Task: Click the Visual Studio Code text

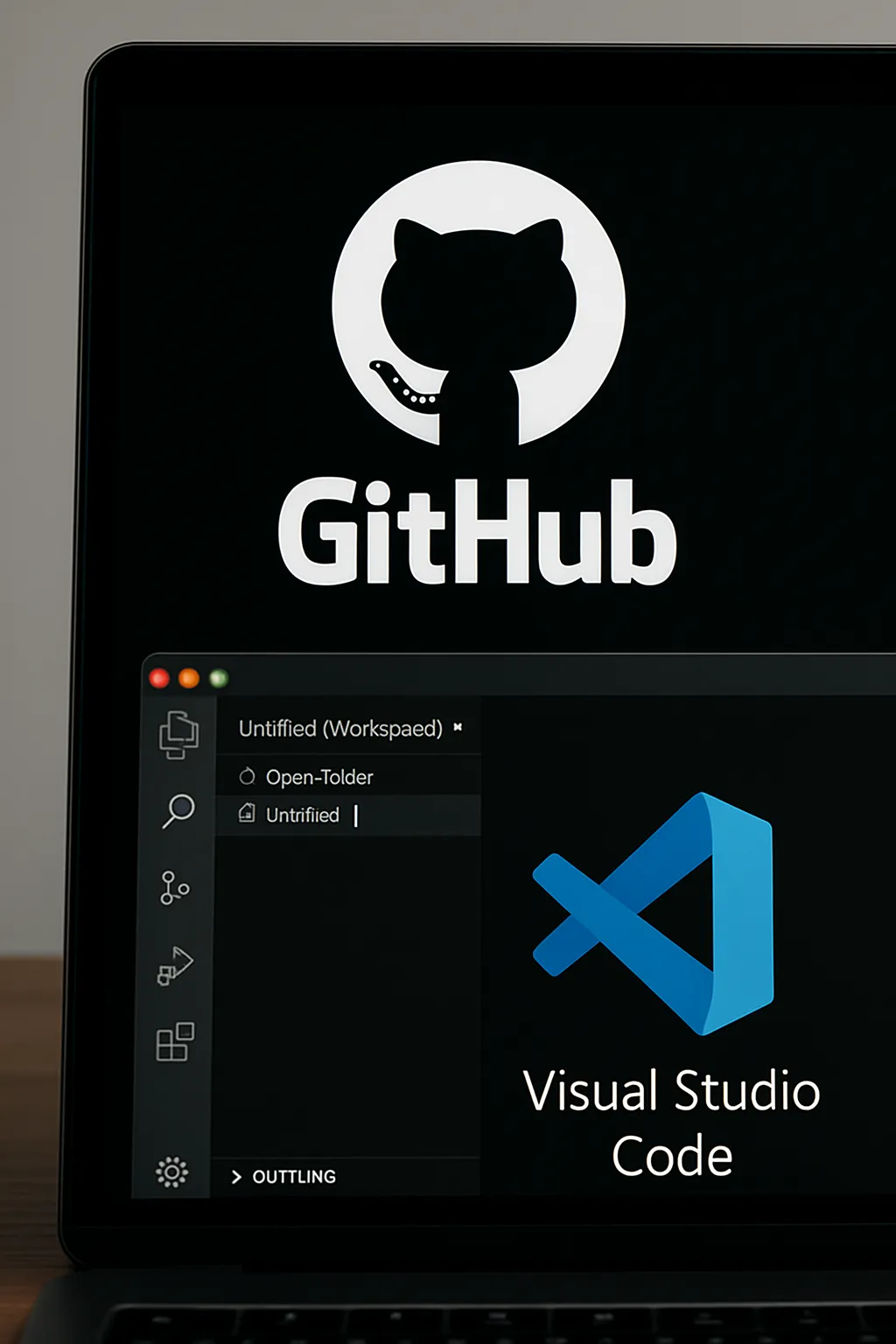Action: click(672, 1123)
